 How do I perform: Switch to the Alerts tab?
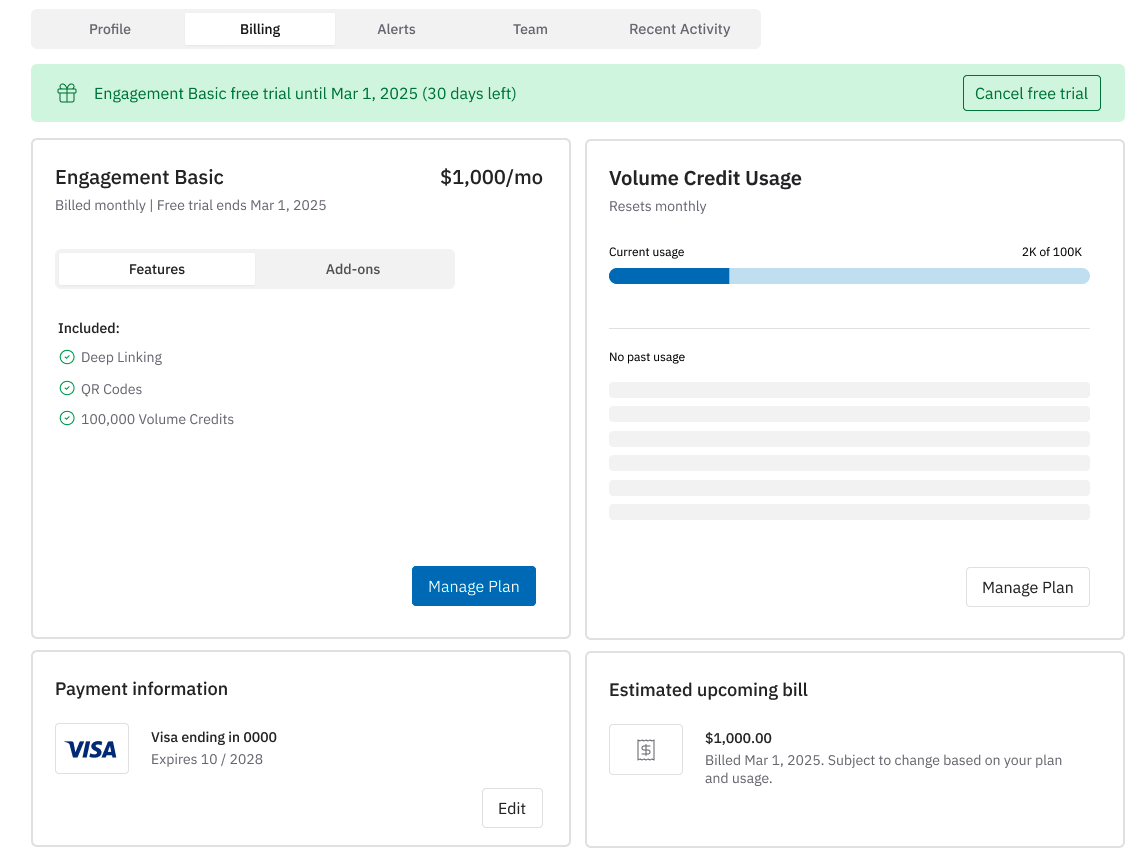396,29
